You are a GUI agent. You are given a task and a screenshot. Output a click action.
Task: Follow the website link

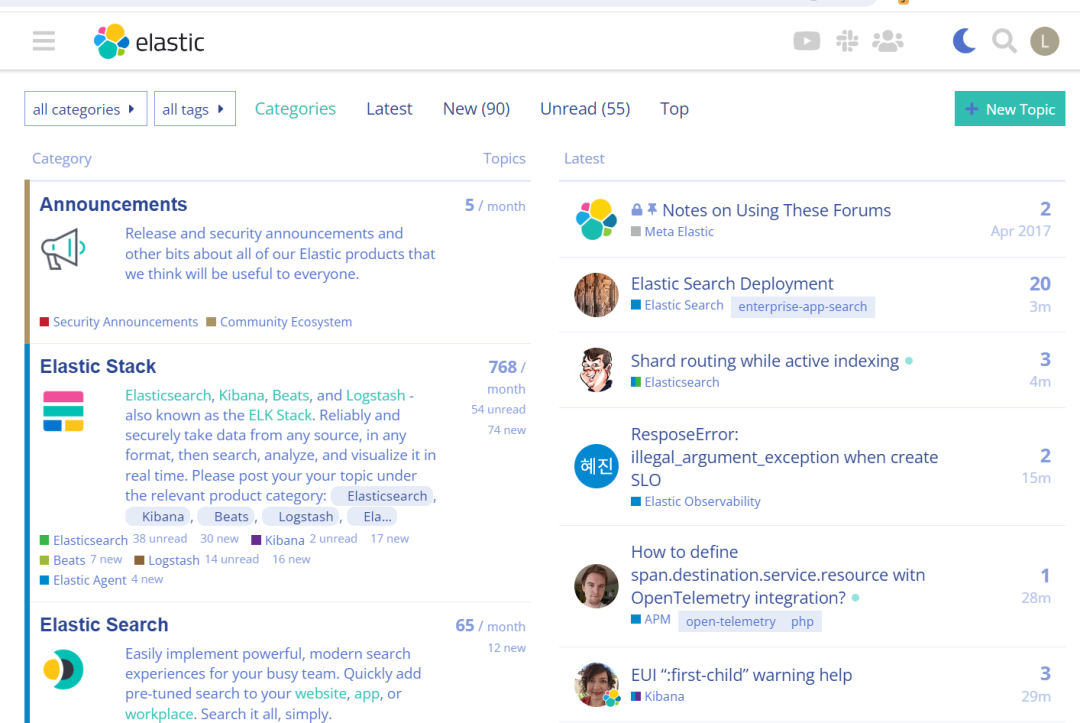click(x=320, y=693)
